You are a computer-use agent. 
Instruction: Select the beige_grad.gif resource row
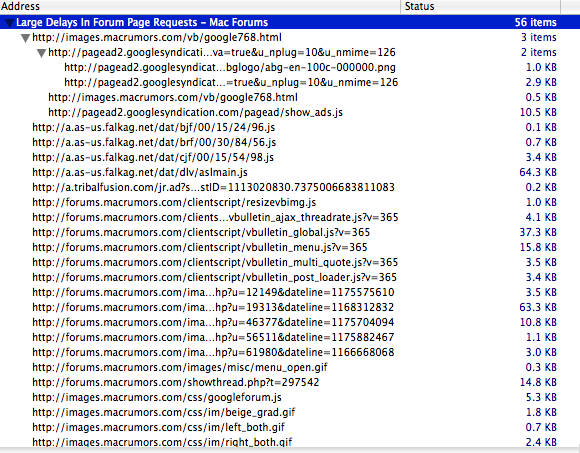[x=290, y=412]
